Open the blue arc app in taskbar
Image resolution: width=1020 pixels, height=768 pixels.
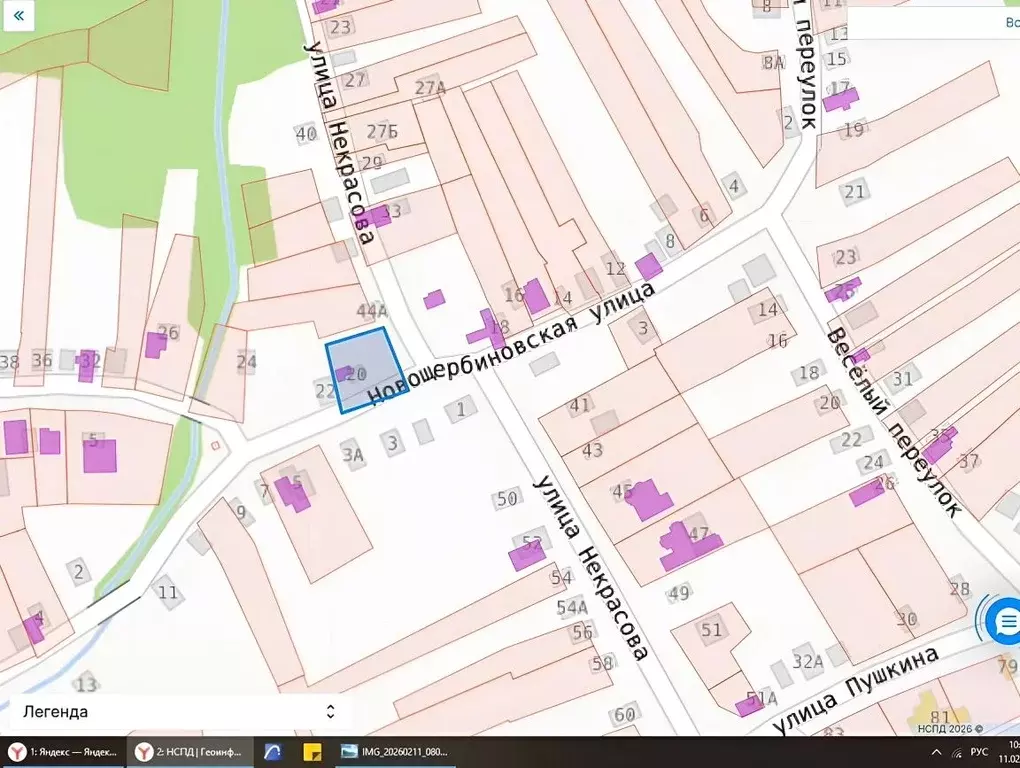pos(272,751)
